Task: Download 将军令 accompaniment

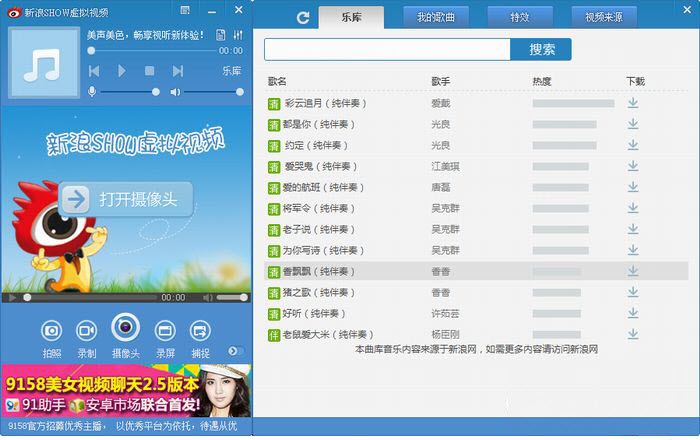Action: (x=633, y=208)
